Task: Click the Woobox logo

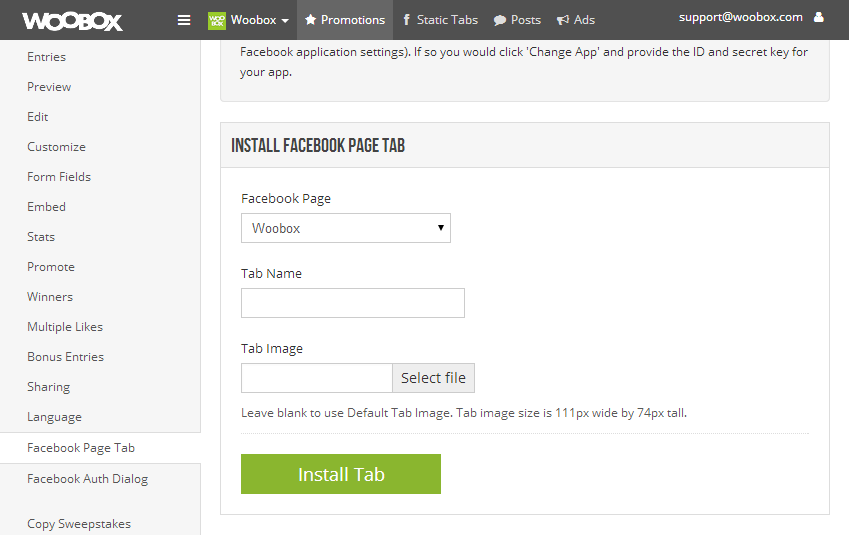Action: tap(72, 21)
